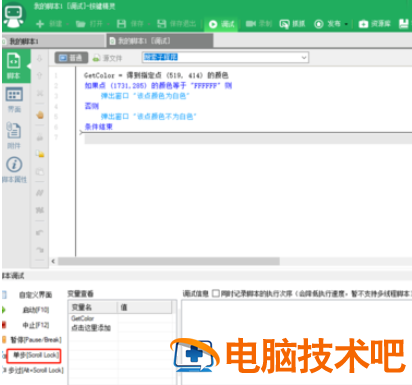Click 步过[Alt+Scroll Lock] step-over button
Image resolution: width=412 pixels, height=385 pixels.
point(36,370)
